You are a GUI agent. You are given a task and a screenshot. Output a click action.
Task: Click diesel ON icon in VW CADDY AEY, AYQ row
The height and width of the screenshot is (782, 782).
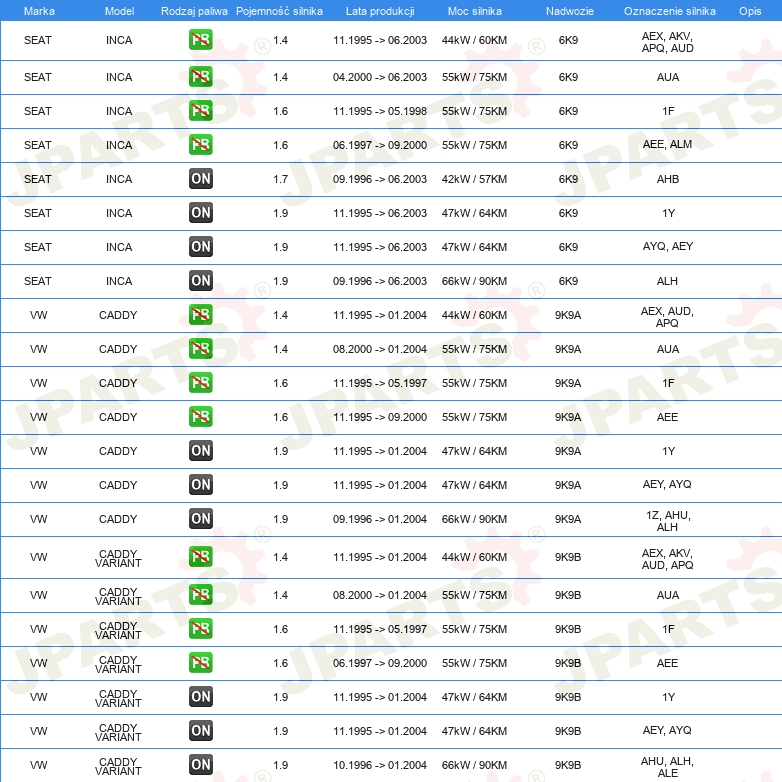pyautogui.click(x=200, y=484)
